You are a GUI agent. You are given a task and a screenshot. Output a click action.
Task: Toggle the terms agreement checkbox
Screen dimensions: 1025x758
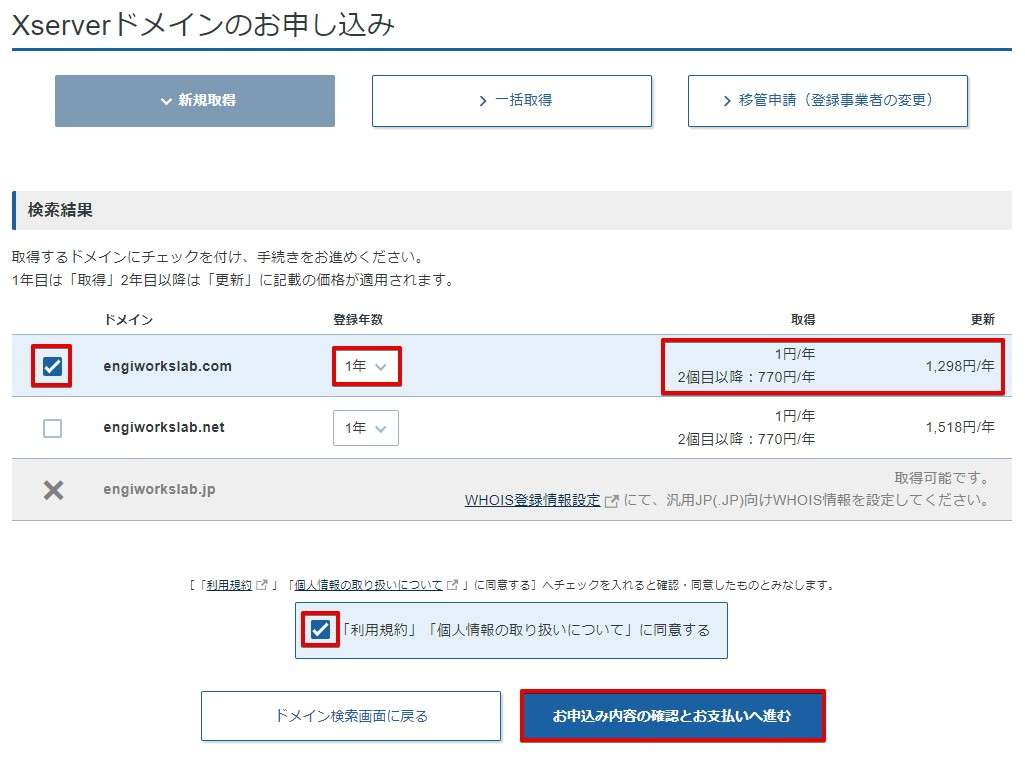pyautogui.click(x=320, y=630)
